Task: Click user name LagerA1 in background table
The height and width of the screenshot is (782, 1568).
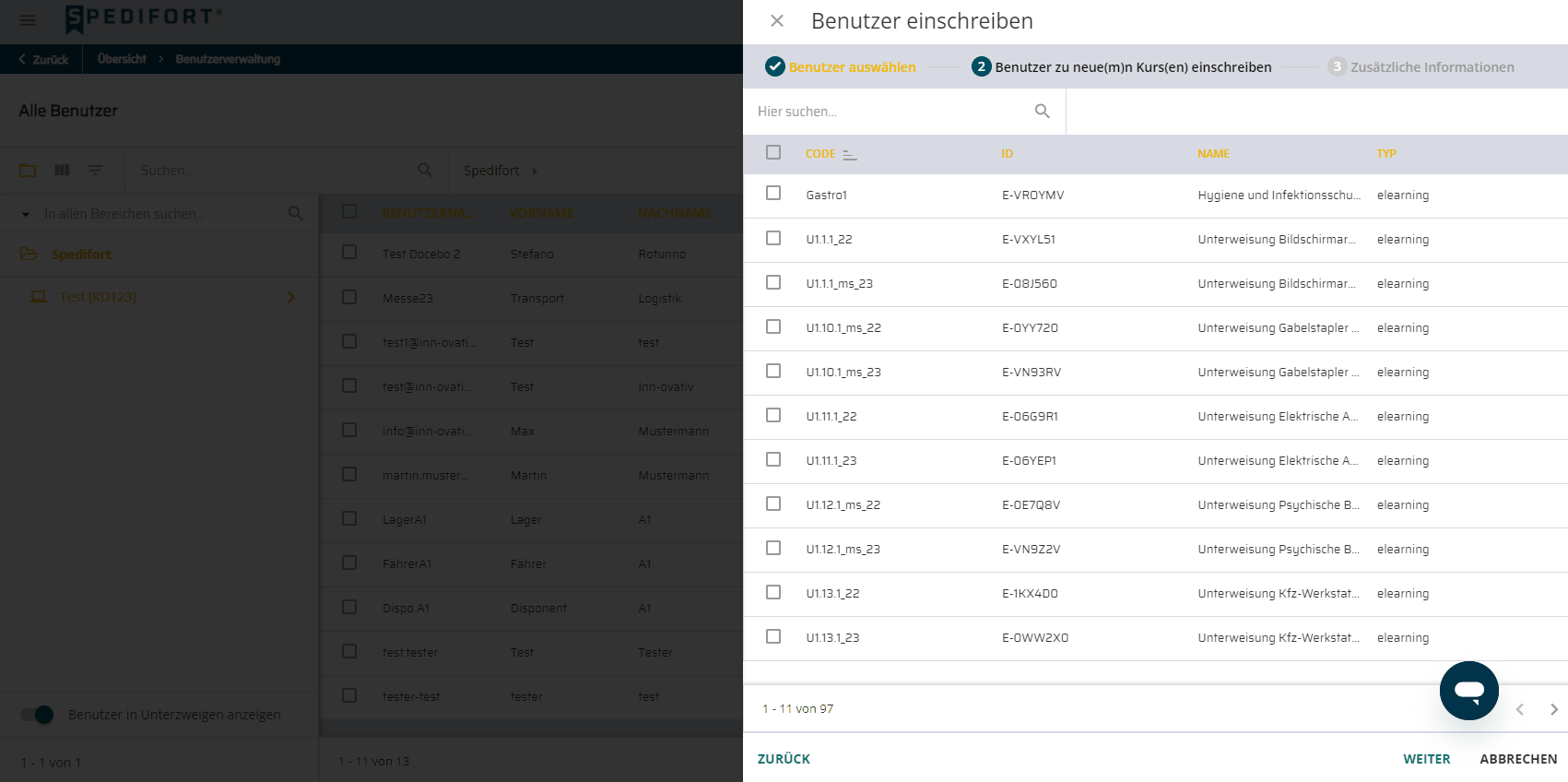Action: click(405, 519)
